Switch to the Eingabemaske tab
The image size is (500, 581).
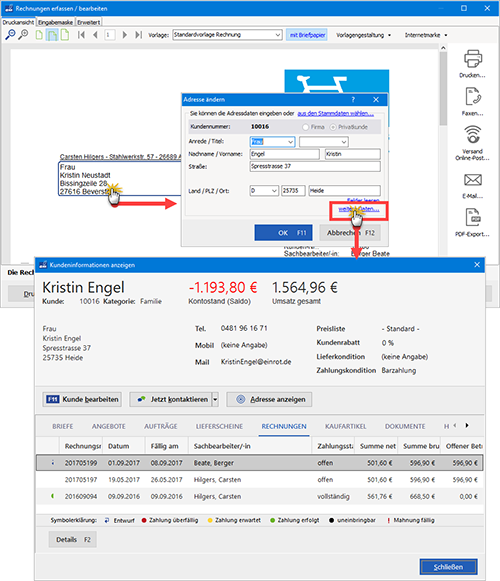pos(56,22)
